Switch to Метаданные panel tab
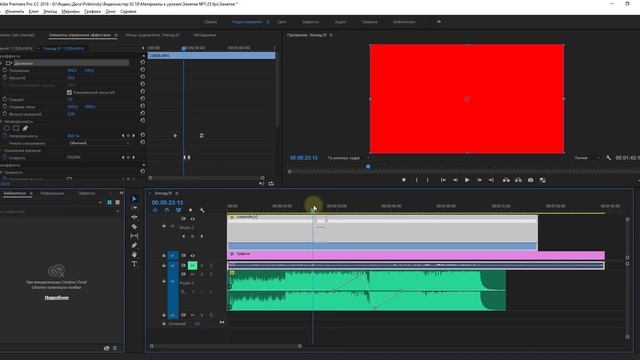 (204, 35)
